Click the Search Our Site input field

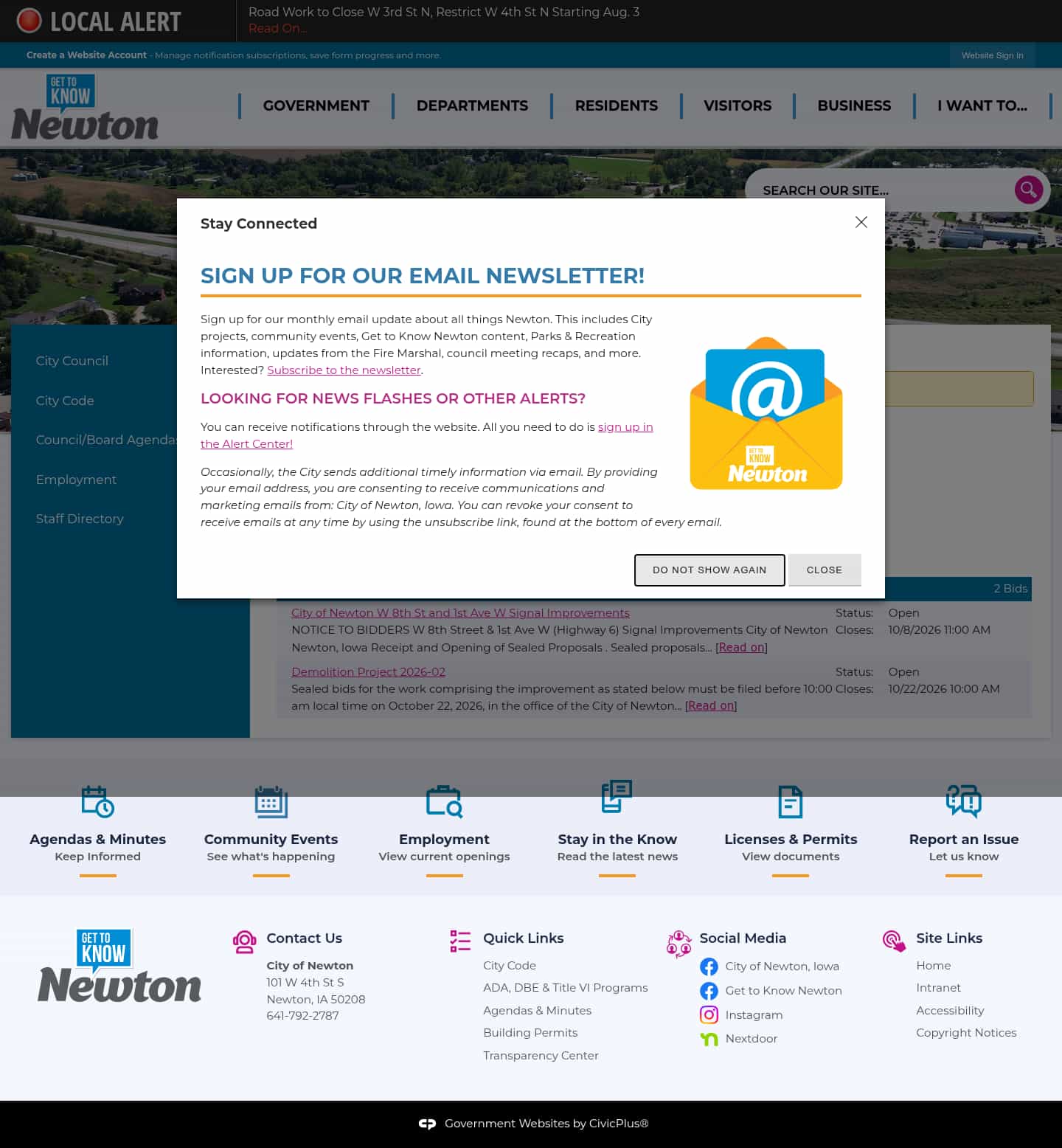[881, 190]
